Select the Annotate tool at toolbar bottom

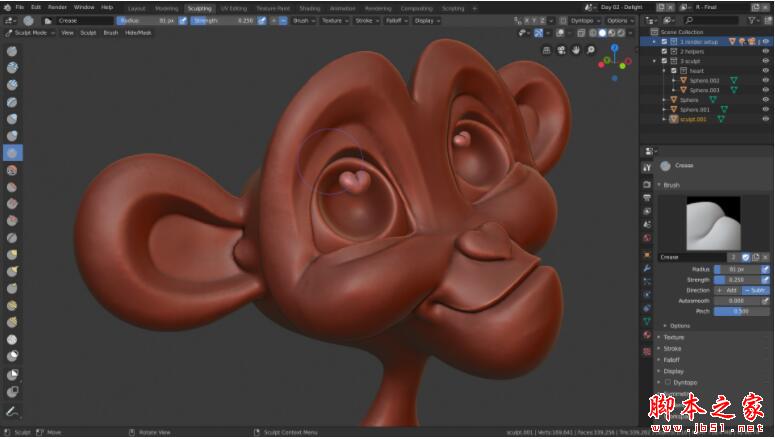point(13,410)
